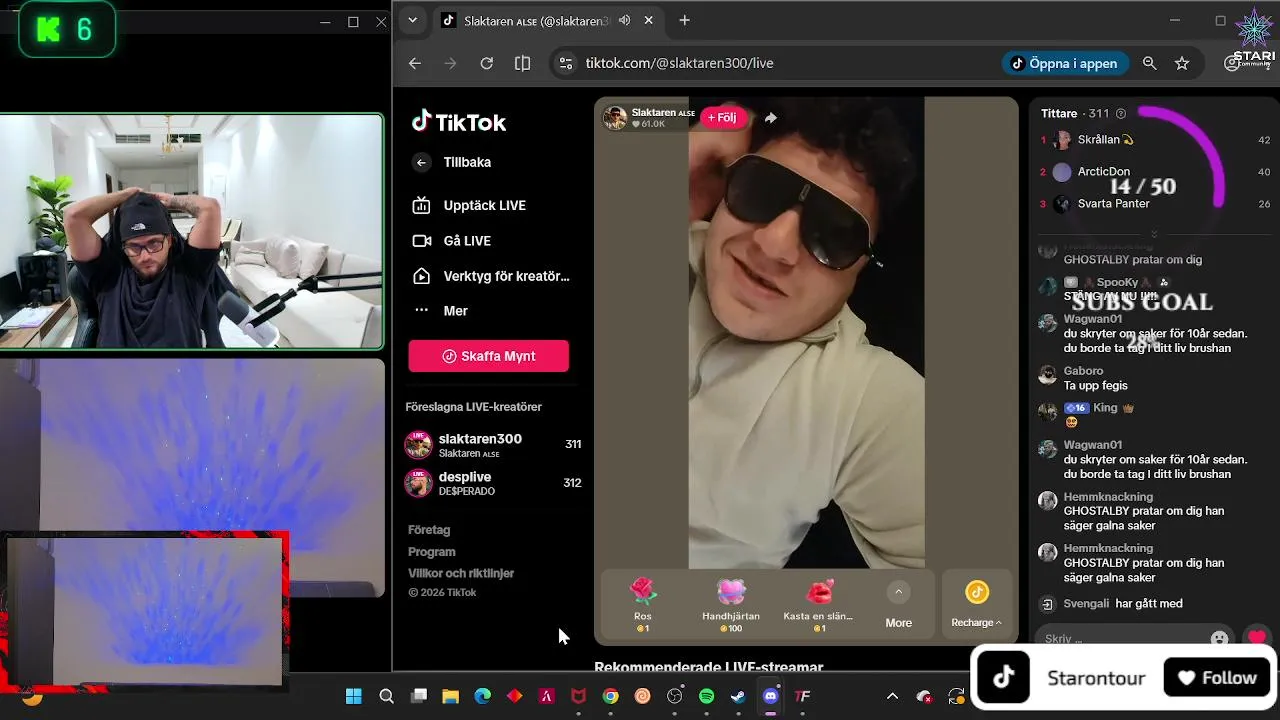
Task: Switch to Discord on taskbar
Action: coord(771,696)
